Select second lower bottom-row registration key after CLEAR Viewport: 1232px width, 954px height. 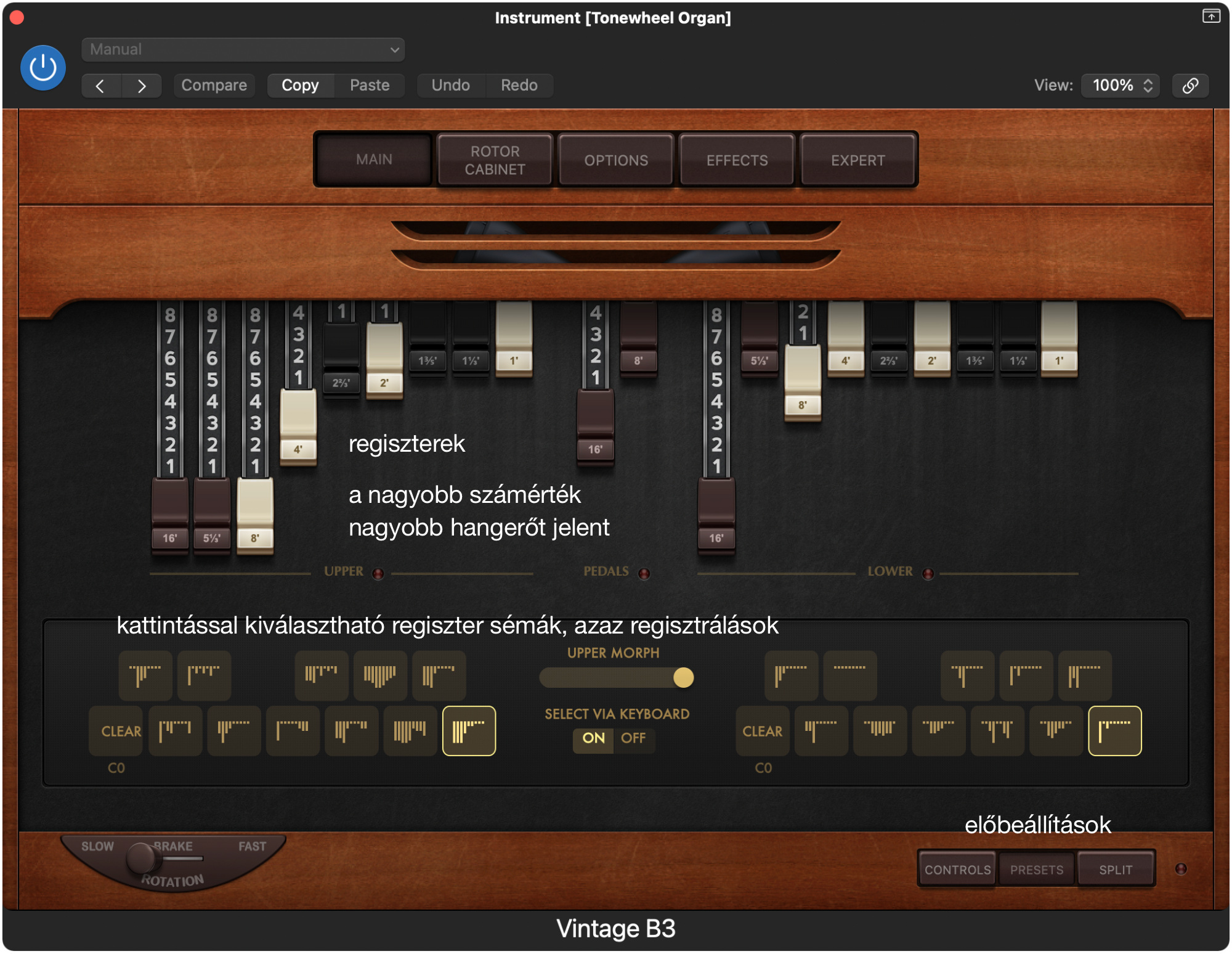[x=880, y=731]
